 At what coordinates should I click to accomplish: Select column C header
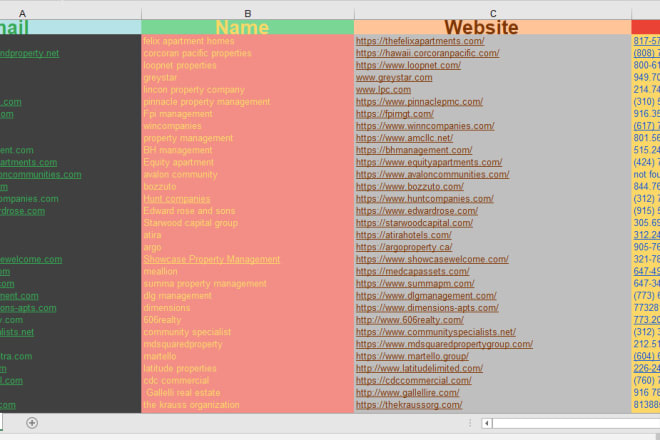[492, 13]
